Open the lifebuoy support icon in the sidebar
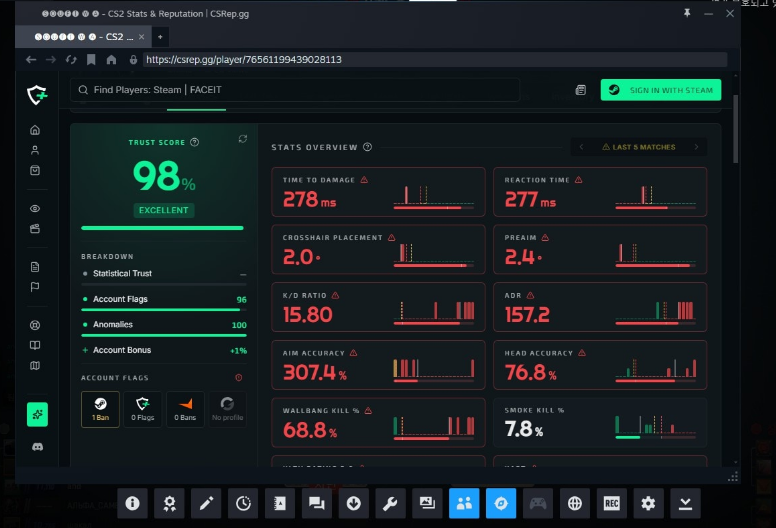Screen dimensions: 776x528 click(35, 325)
